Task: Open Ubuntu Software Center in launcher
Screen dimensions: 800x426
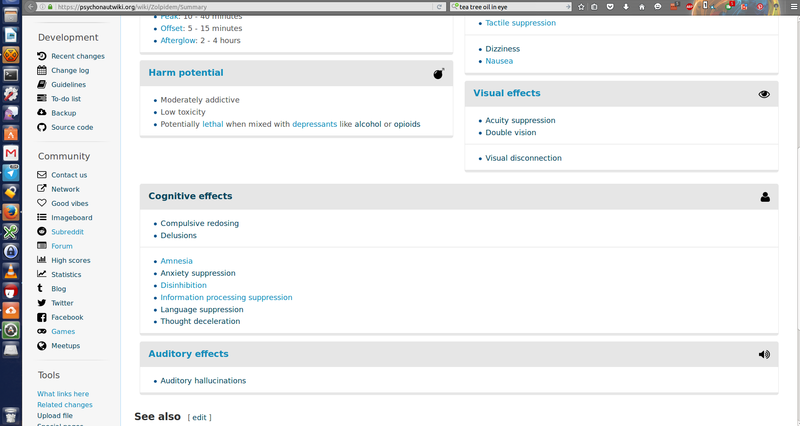Action: [11, 134]
